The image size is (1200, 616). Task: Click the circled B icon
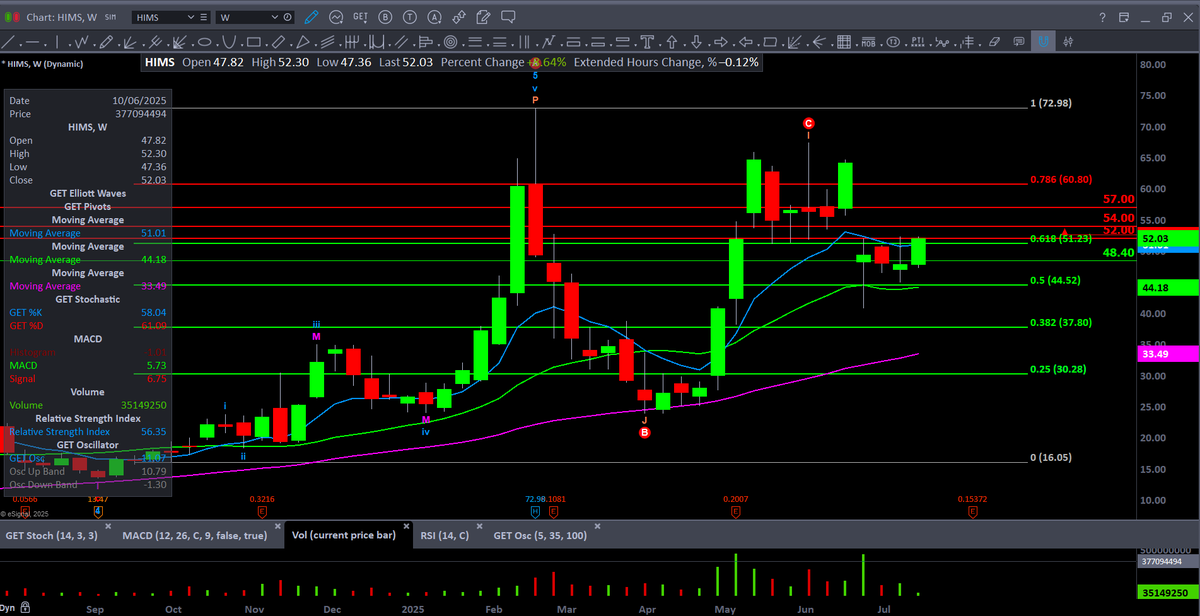click(385, 17)
